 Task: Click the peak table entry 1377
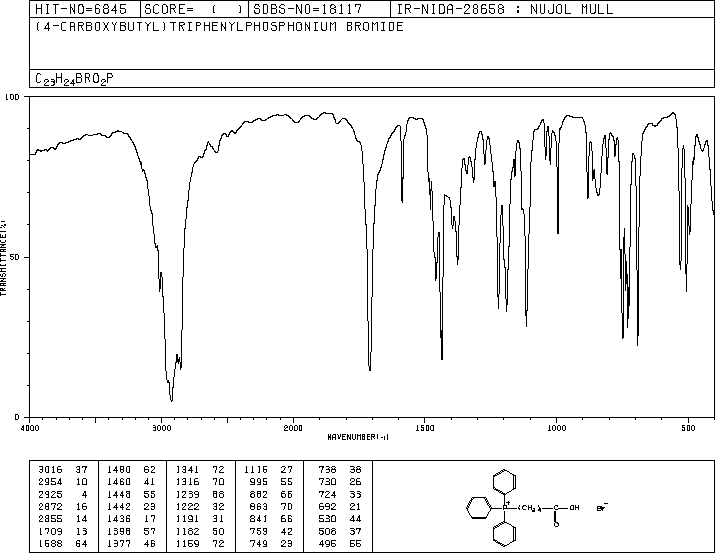point(119,543)
